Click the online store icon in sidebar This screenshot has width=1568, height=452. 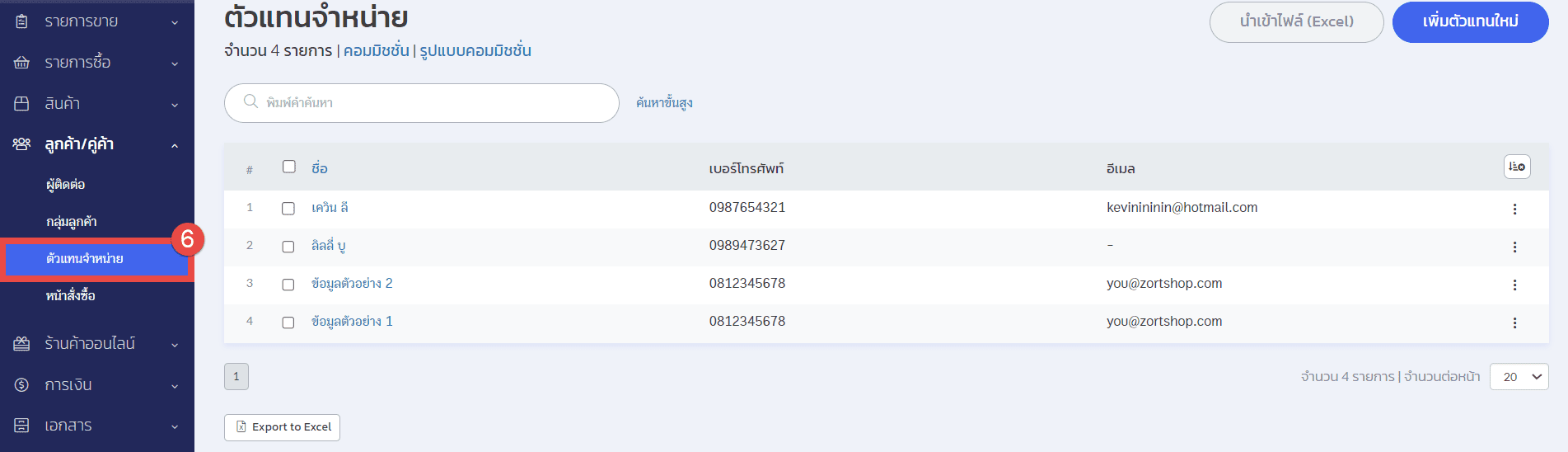coord(21,344)
